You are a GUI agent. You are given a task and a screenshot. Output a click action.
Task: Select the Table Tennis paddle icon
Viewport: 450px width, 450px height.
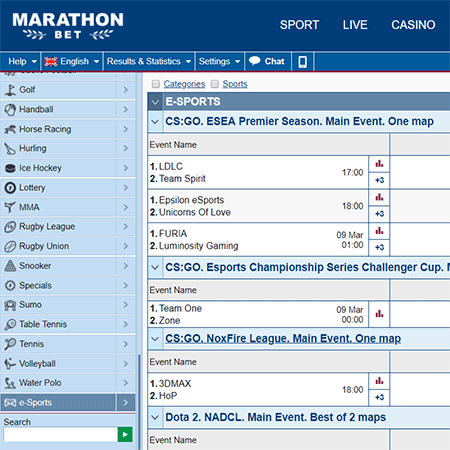tap(10, 324)
